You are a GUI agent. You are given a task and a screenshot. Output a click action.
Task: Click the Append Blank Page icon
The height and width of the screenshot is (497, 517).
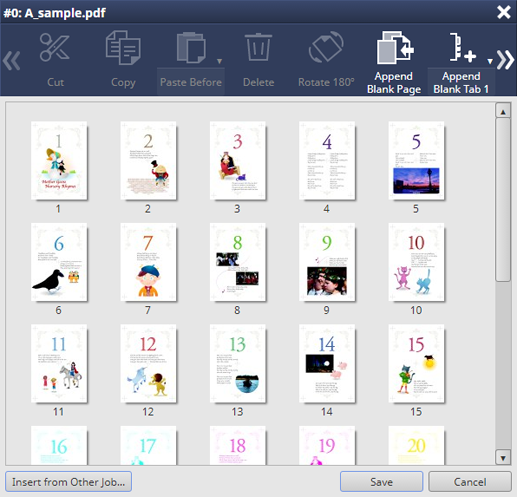395,47
